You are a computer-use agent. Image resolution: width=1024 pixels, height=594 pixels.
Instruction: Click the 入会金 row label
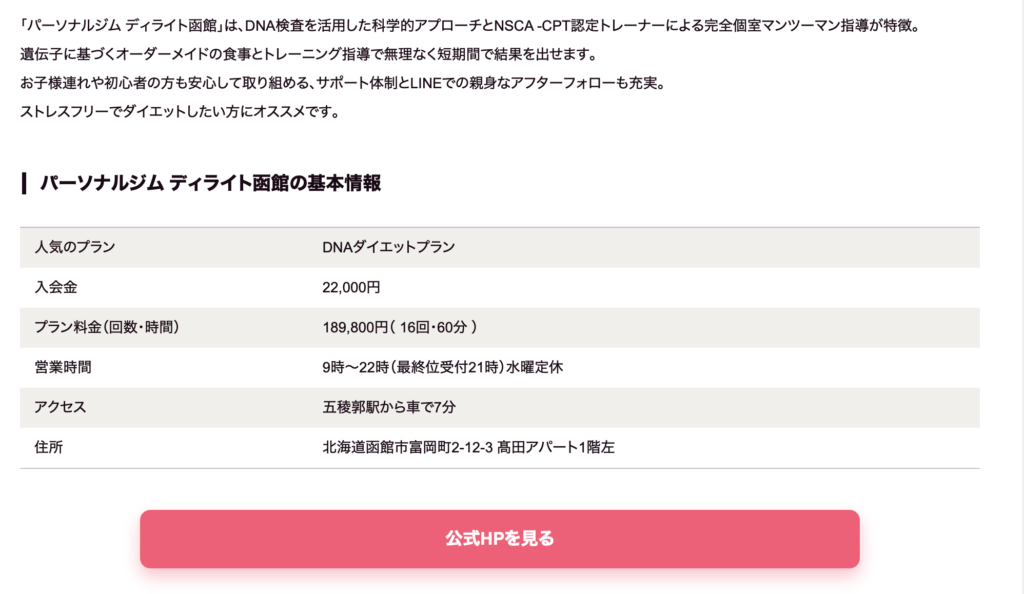pos(56,287)
